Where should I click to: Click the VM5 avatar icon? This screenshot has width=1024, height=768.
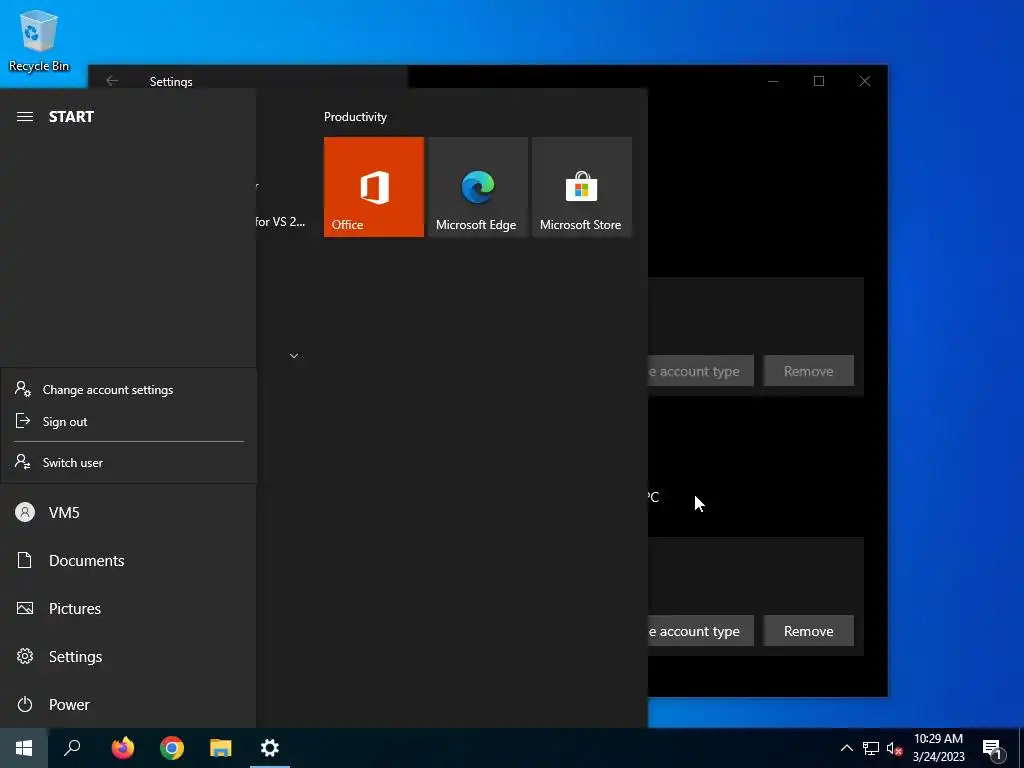coord(25,512)
